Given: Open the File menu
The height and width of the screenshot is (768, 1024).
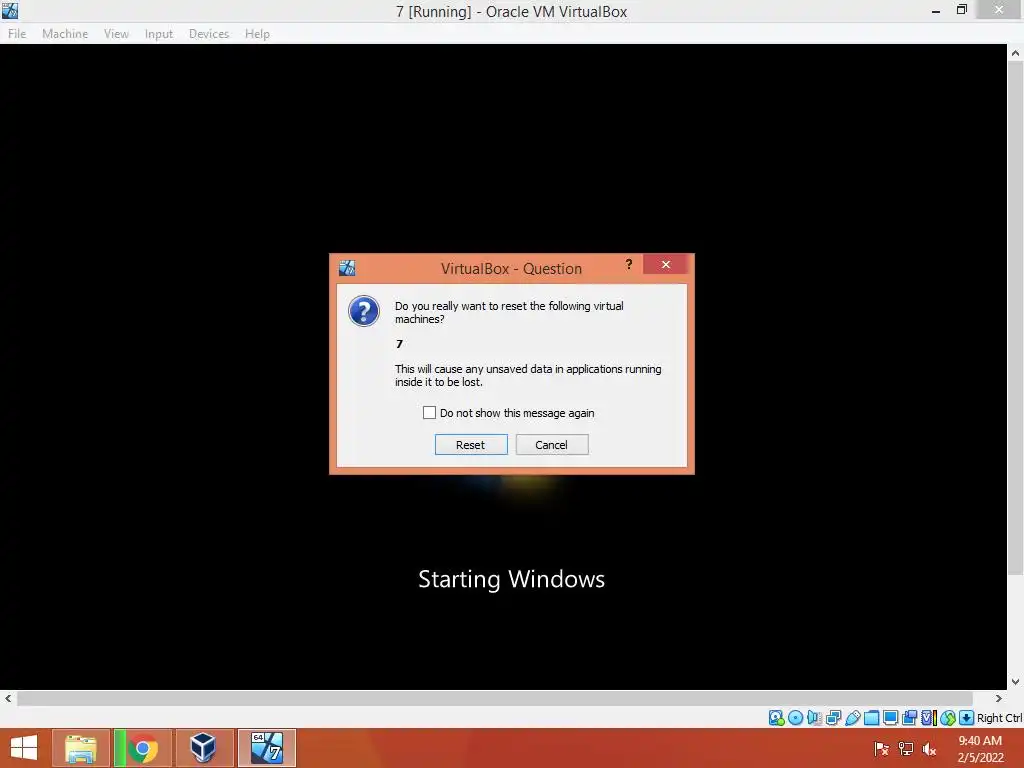Looking at the screenshot, I should [17, 34].
